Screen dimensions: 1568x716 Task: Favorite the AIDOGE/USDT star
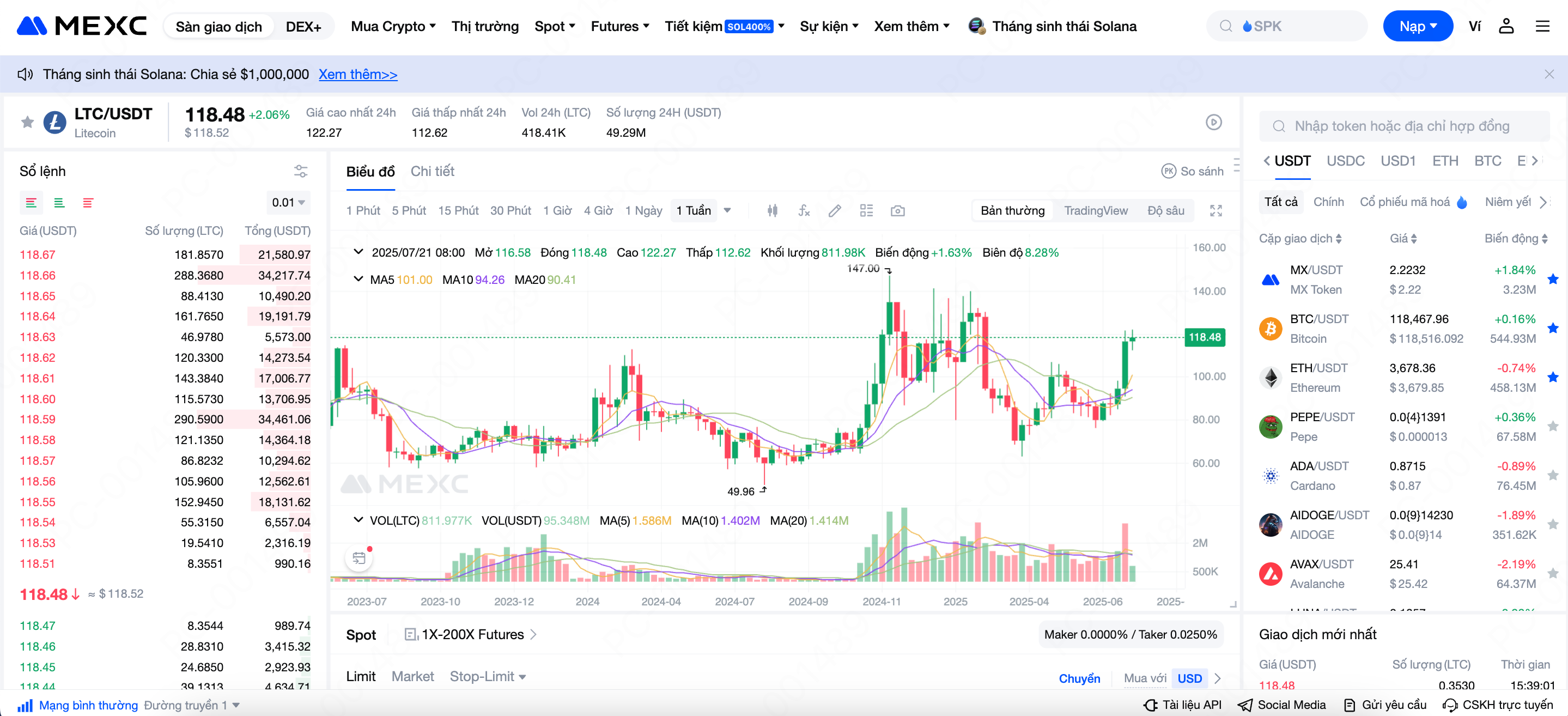[1553, 525]
